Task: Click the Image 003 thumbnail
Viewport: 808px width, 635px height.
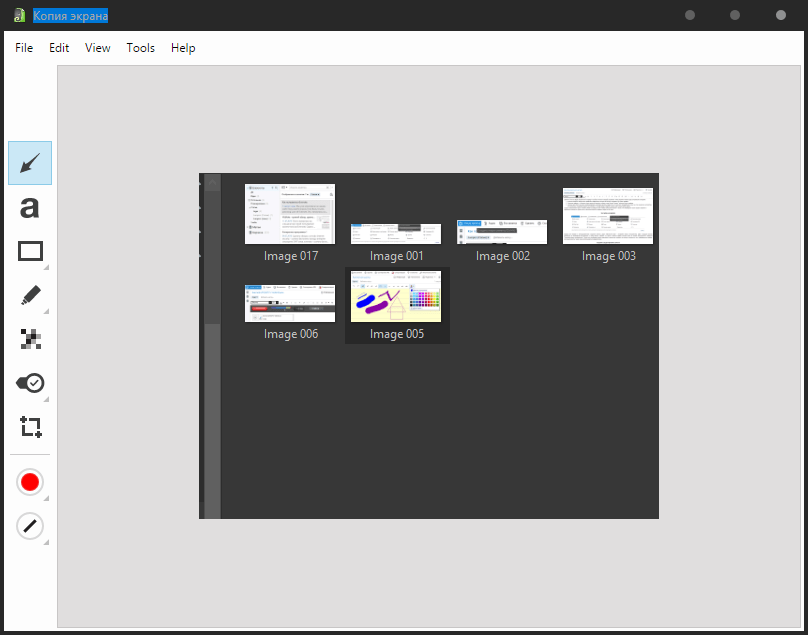Action: coord(608,216)
